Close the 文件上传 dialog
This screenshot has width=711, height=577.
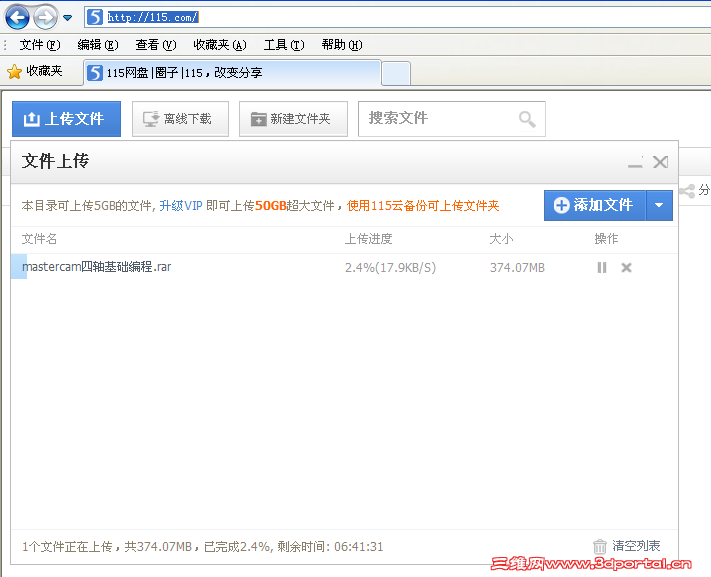pos(660,162)
